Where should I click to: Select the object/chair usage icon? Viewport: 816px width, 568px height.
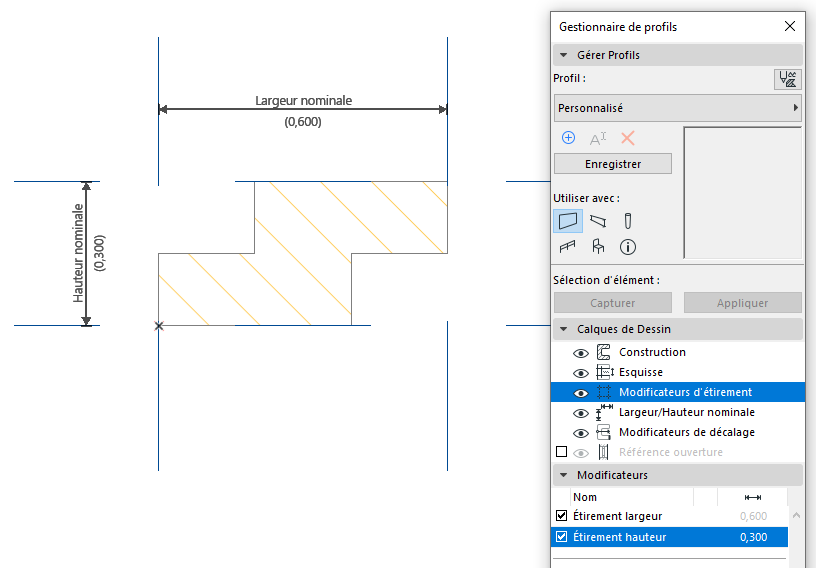(x=598, y=246)
